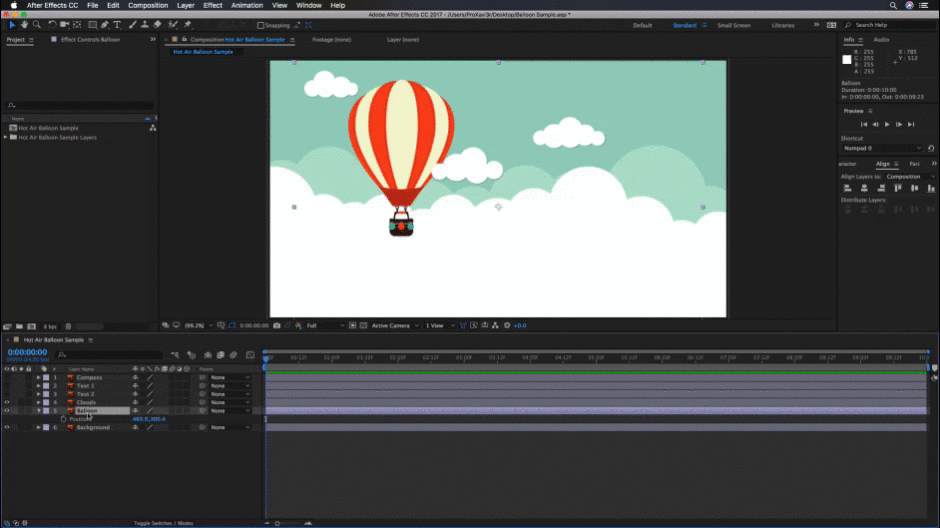Select the Roto Brush tool
940x528 pixels.
pyautogui.click(x=173, y=25)
